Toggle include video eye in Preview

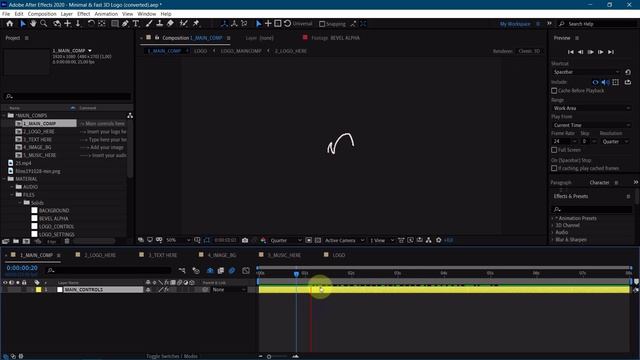pyautogui.click(x=596, y=82)
